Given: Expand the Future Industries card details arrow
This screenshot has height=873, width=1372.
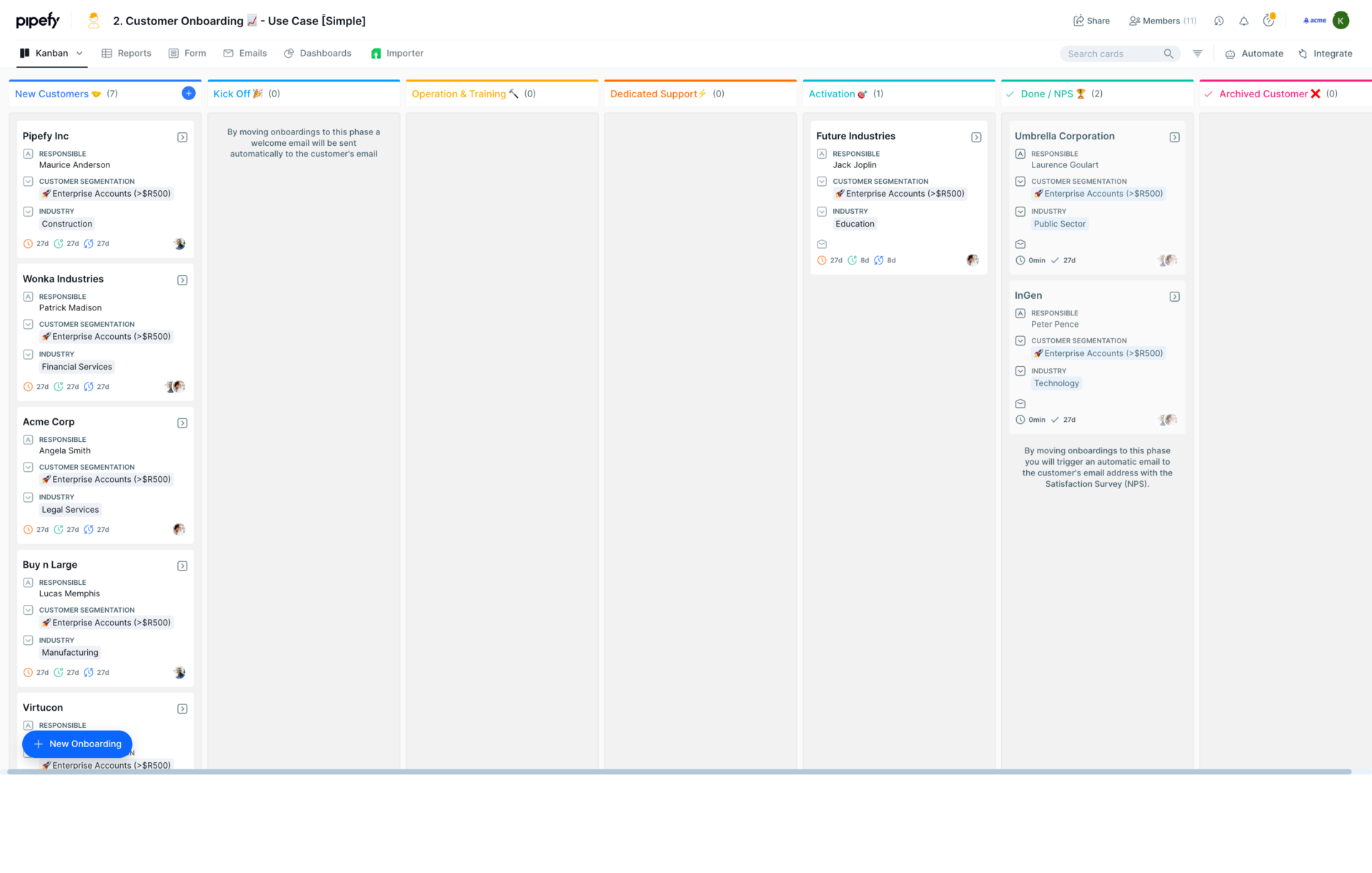Looking at the screenshot, I should tap(976, 137).
